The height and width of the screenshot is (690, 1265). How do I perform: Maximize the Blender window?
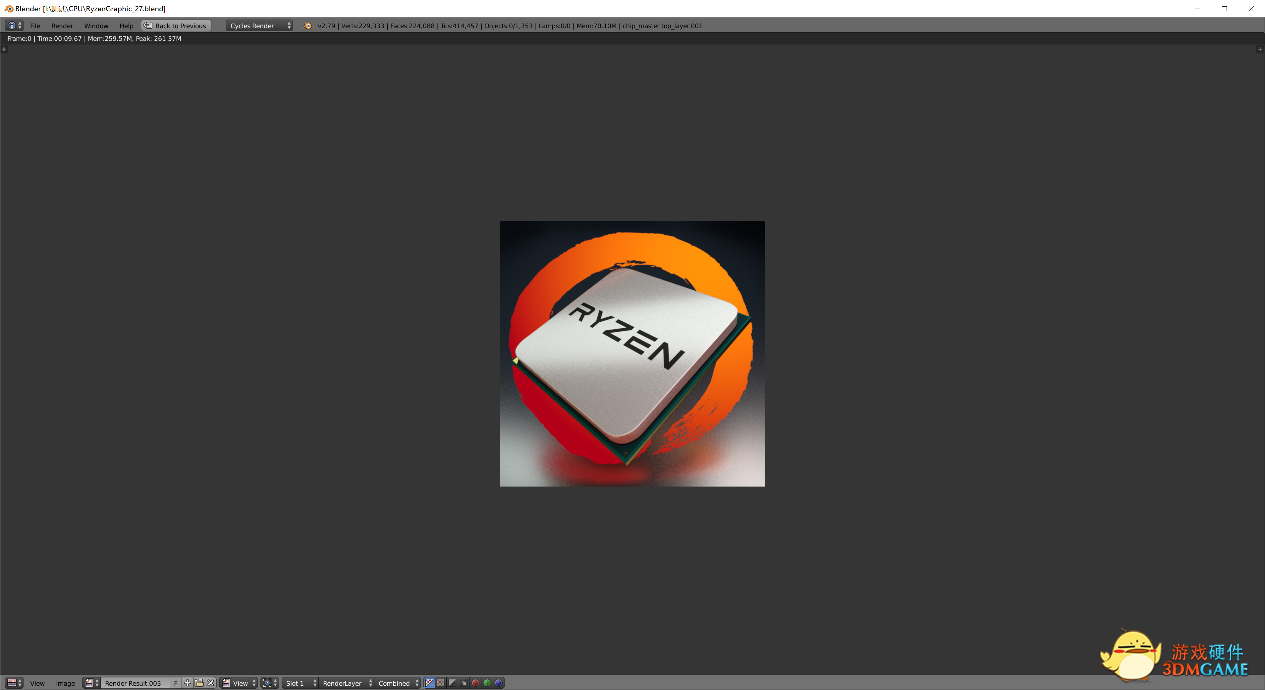tap(1224, 8)
